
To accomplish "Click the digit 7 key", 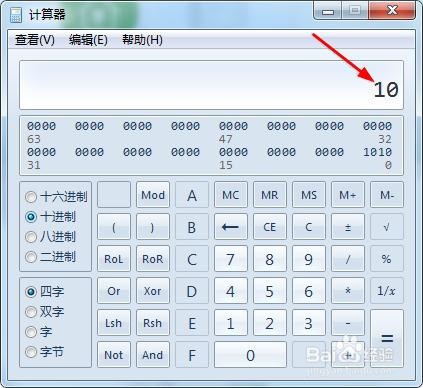I will pos(231,259).
